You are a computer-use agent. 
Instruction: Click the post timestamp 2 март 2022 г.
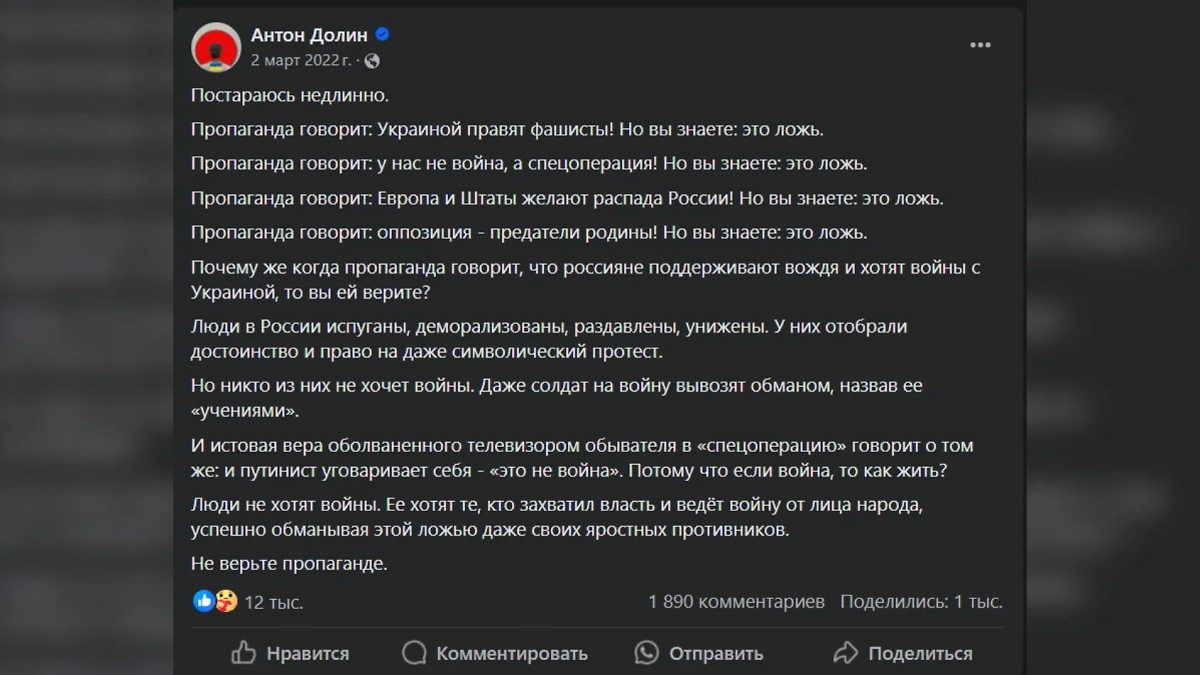coord(302,60)
